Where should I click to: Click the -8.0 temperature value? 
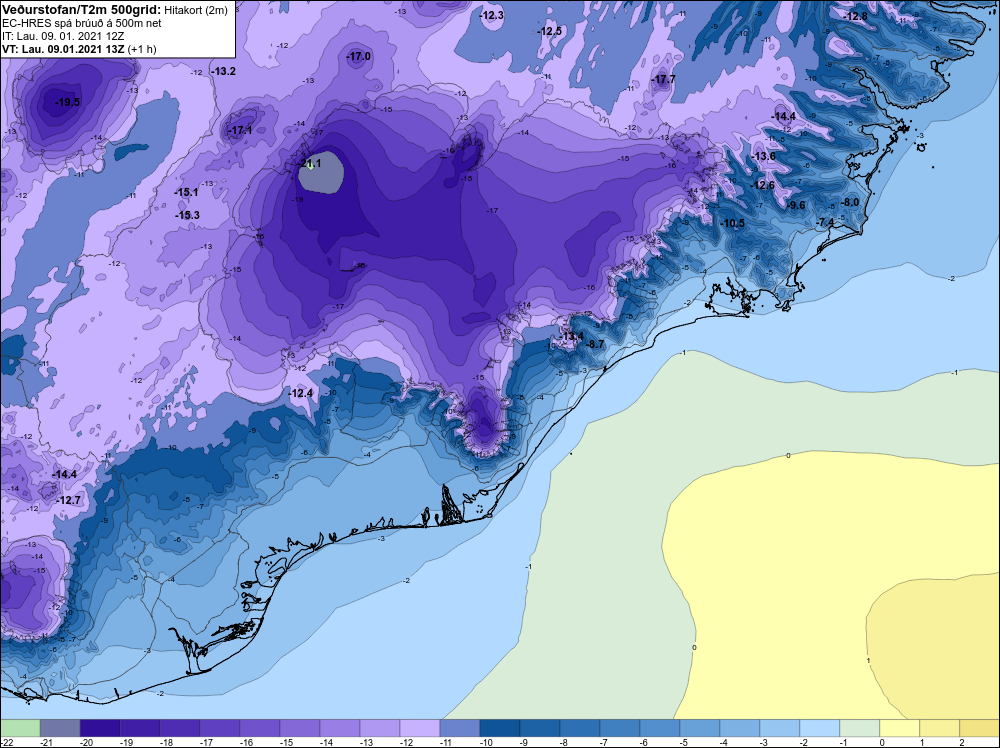click(x=849, y=203)
